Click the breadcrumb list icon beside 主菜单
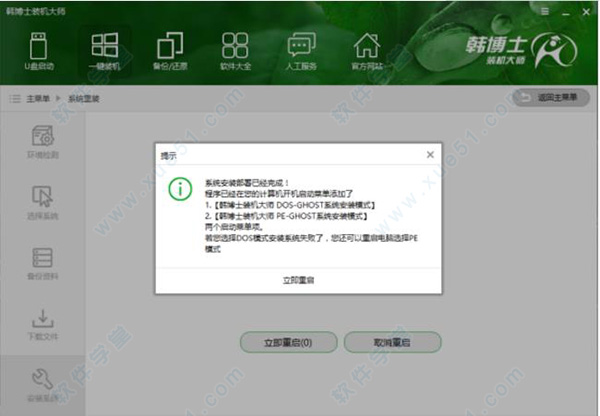The width and height of the screenshot is (600, 416). click(15, 99)
